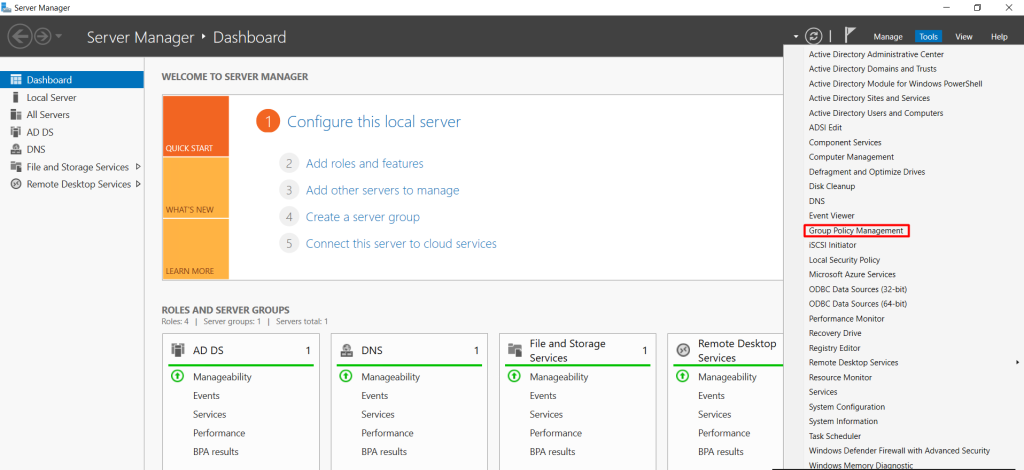
Task: Open the notifications flag icon
Action: point(850,36)
